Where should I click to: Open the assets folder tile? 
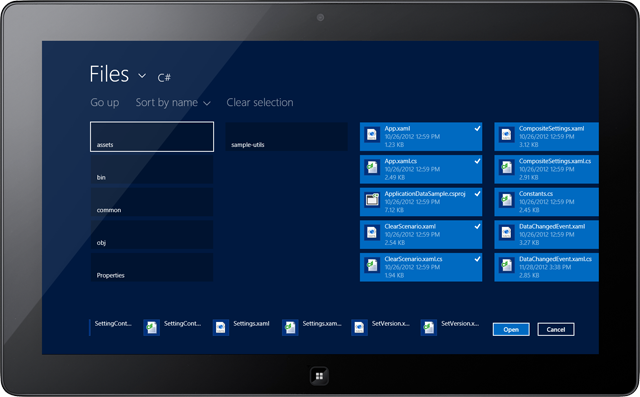[152, 137]
